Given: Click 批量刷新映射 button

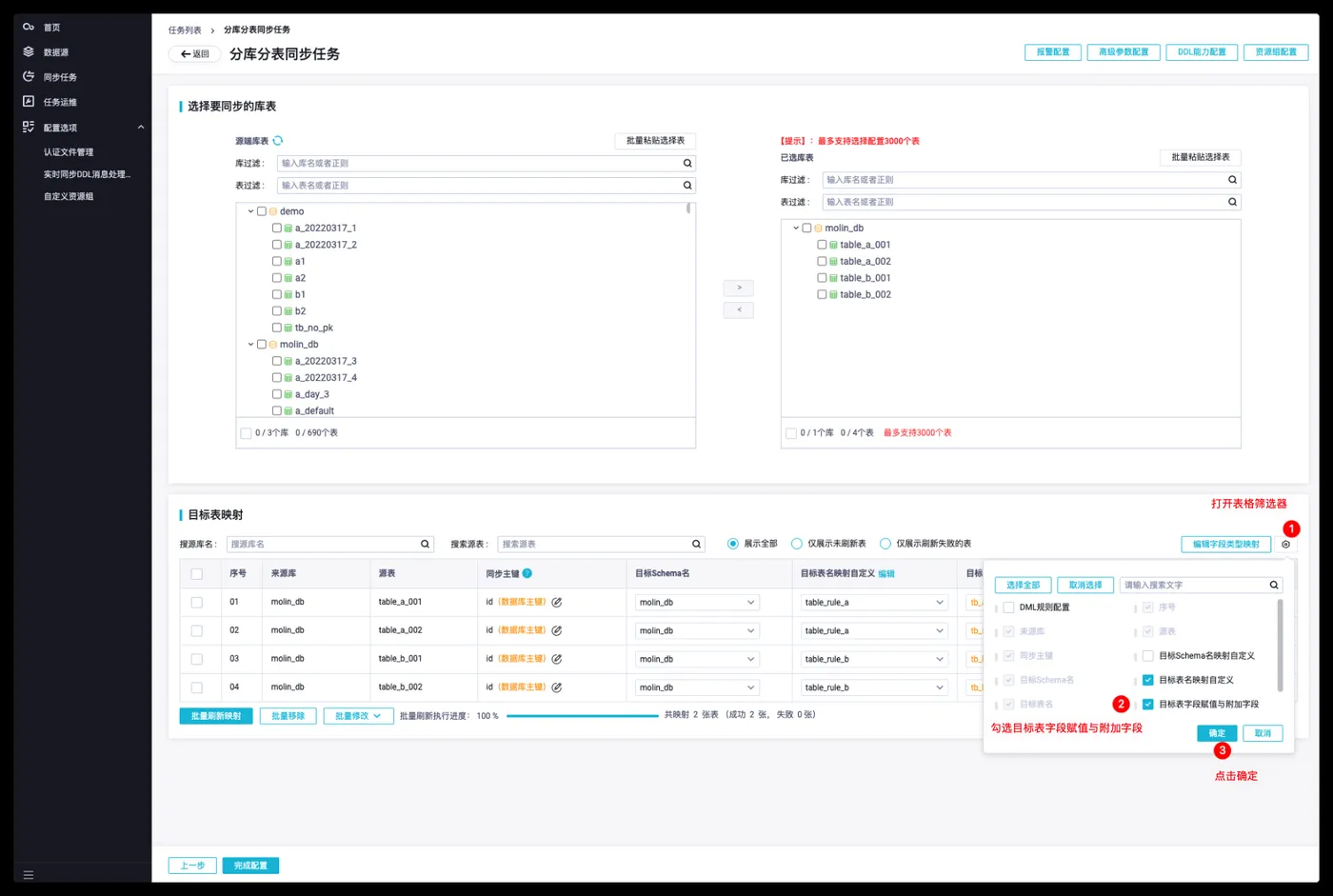Looking at the screenshot, I should tap(216, 716).
